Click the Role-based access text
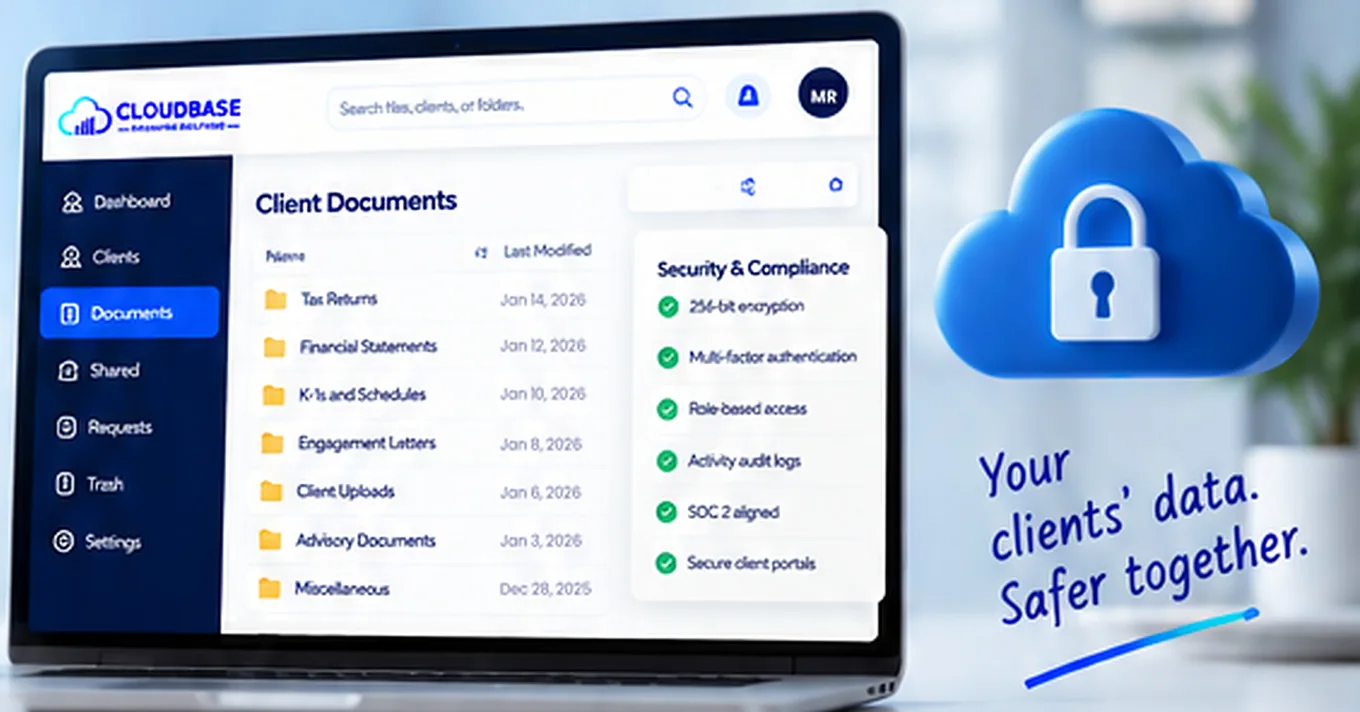1360x712 pixels. [x=748, y=409]
